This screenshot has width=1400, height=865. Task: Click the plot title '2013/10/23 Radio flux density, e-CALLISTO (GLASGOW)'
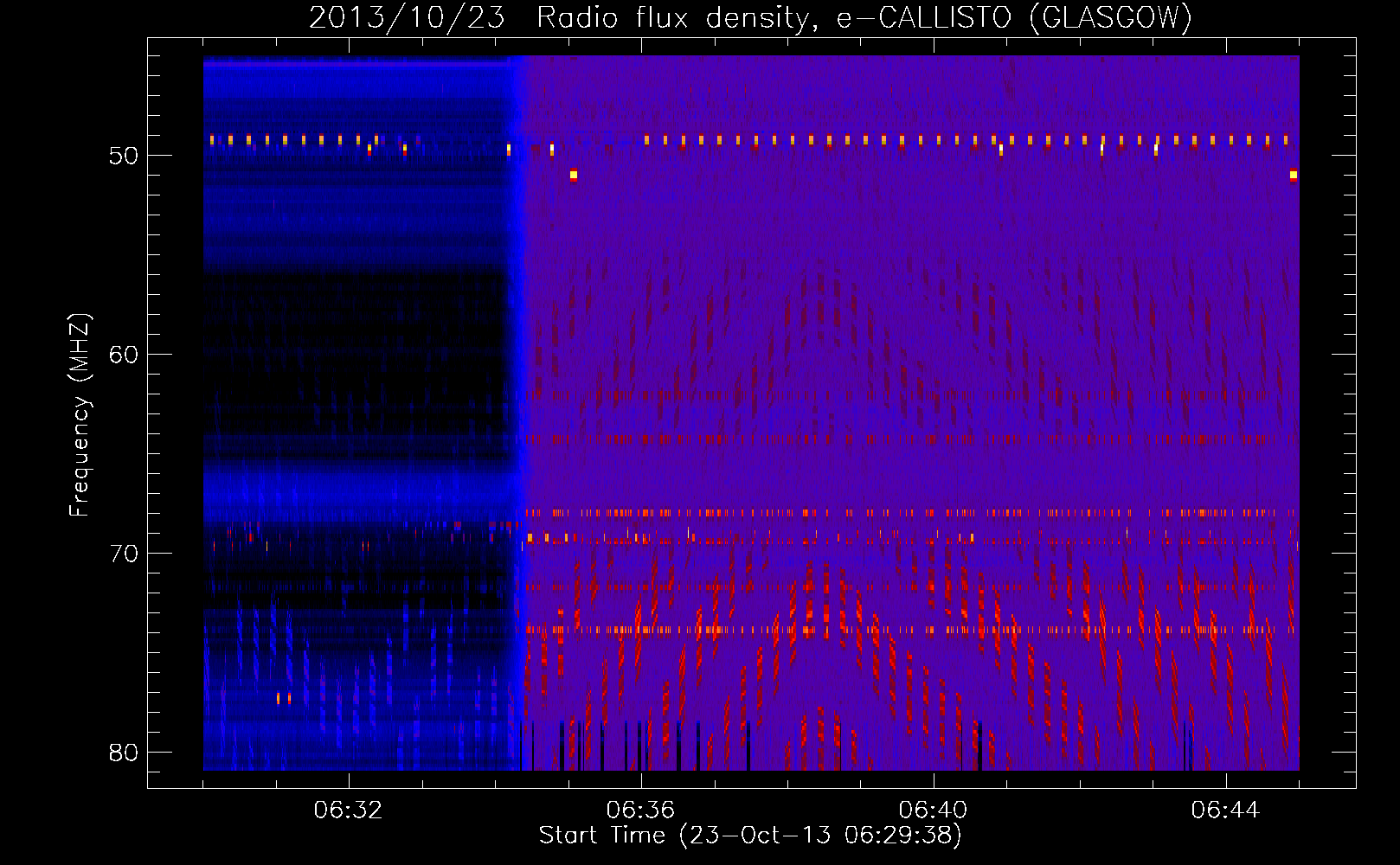(750, 17)
